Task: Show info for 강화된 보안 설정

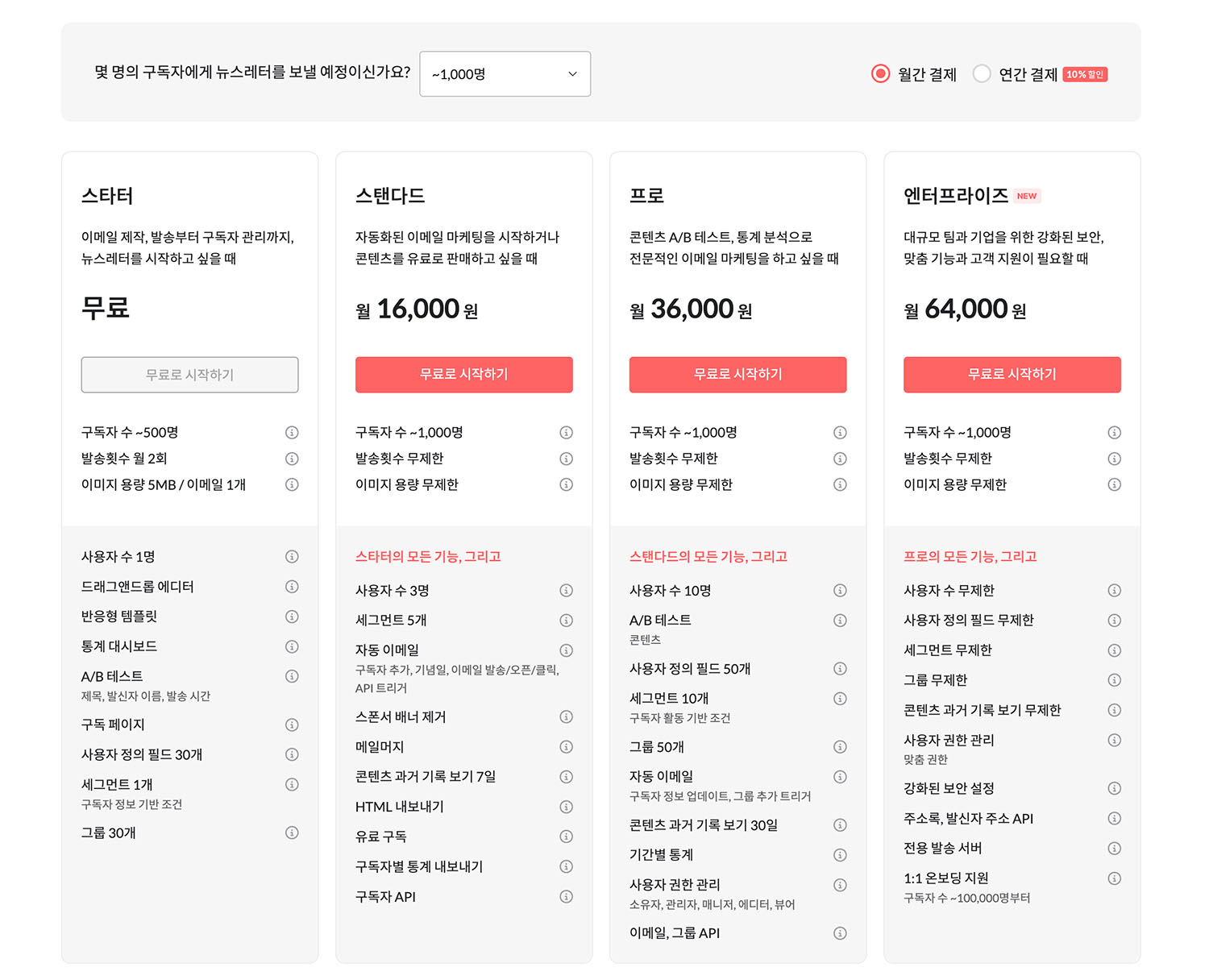Action: 1115,788
